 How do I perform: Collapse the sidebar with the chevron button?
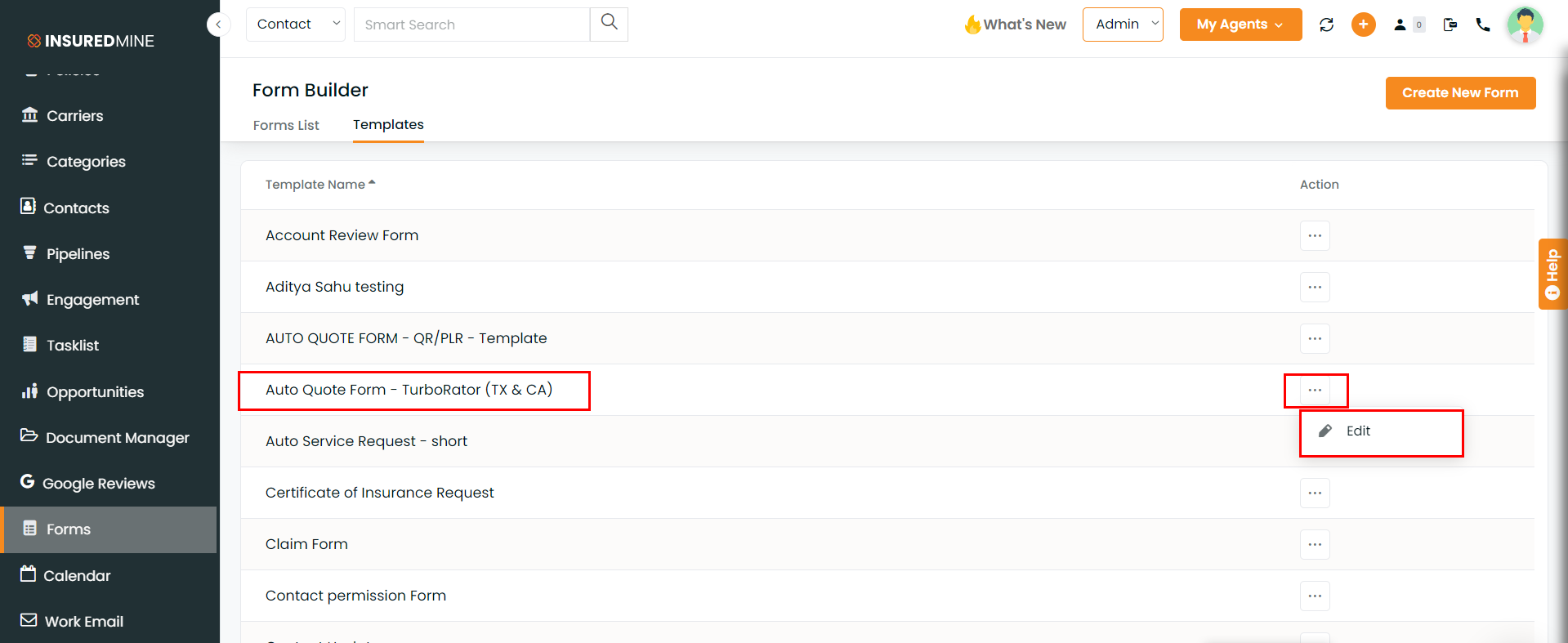click(218, 25)
